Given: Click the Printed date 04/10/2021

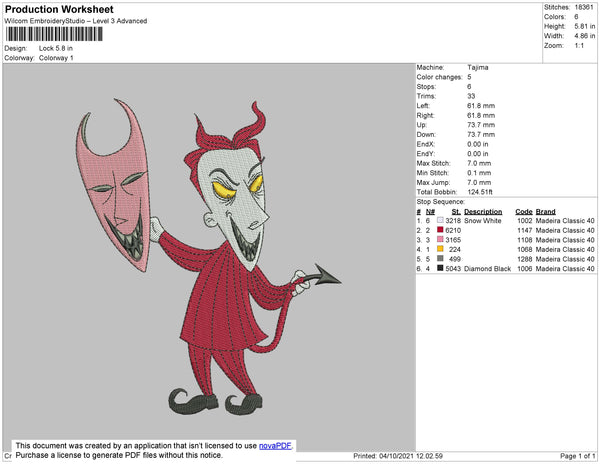Looking at the screenshot, I should [398, 456].
